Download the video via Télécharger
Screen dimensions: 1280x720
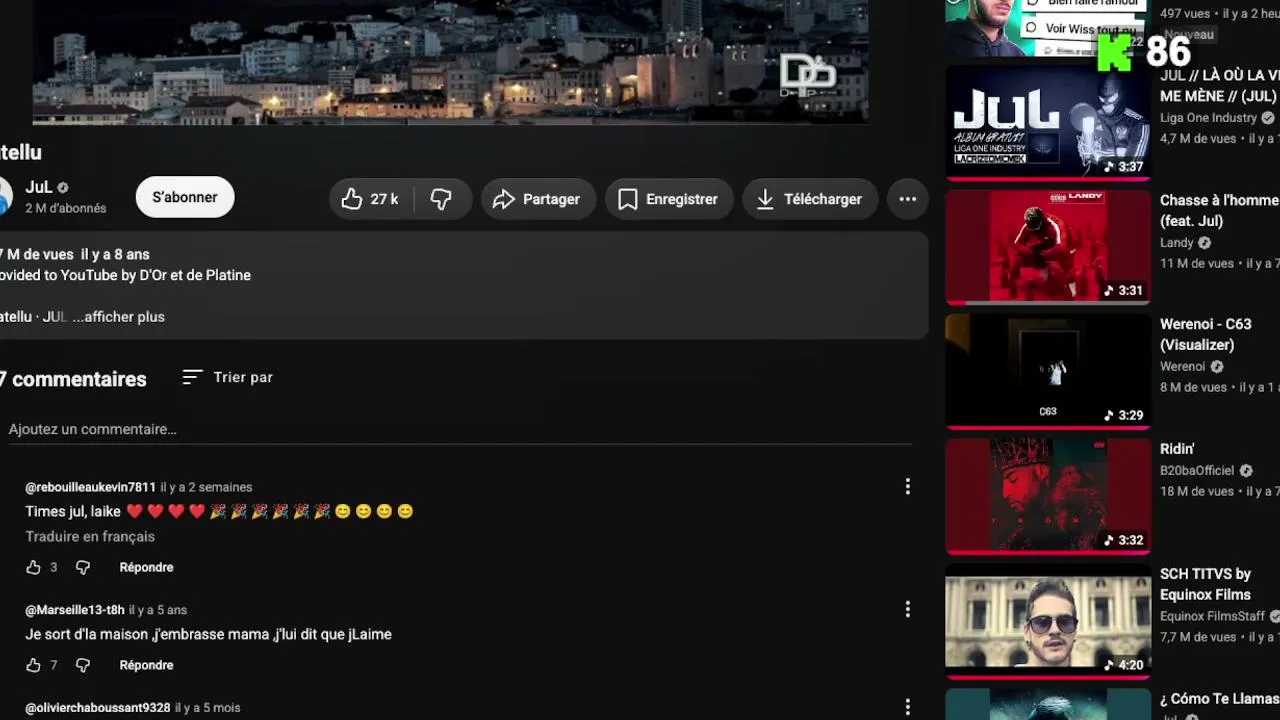point(810,199)
